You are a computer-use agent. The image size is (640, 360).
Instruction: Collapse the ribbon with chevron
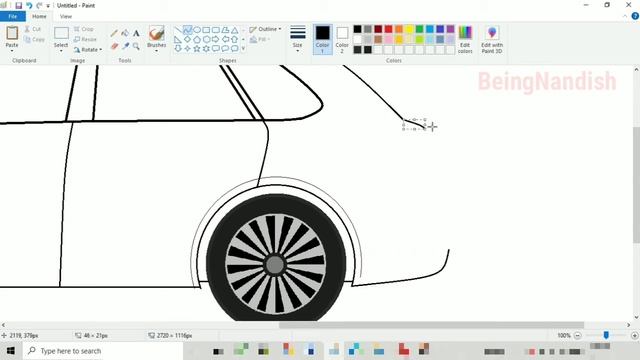pyautogui.click(x=625, y=16)
